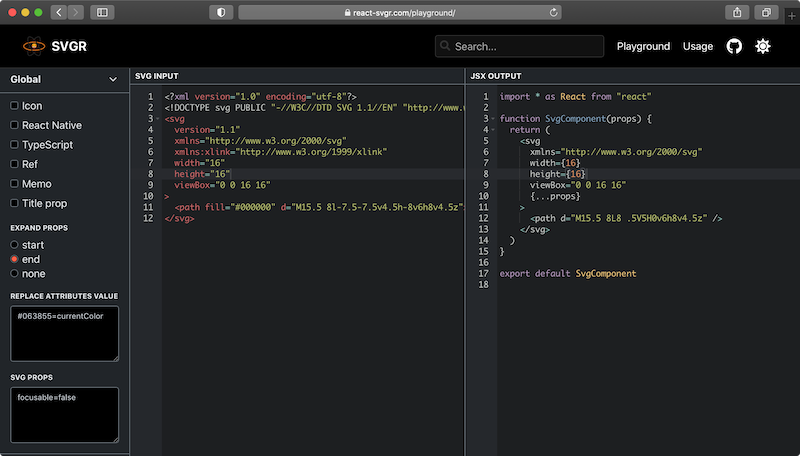Edit the Replace Attributes Value textarea
Viewport: 800px width, 456px height.
point(64,334)
